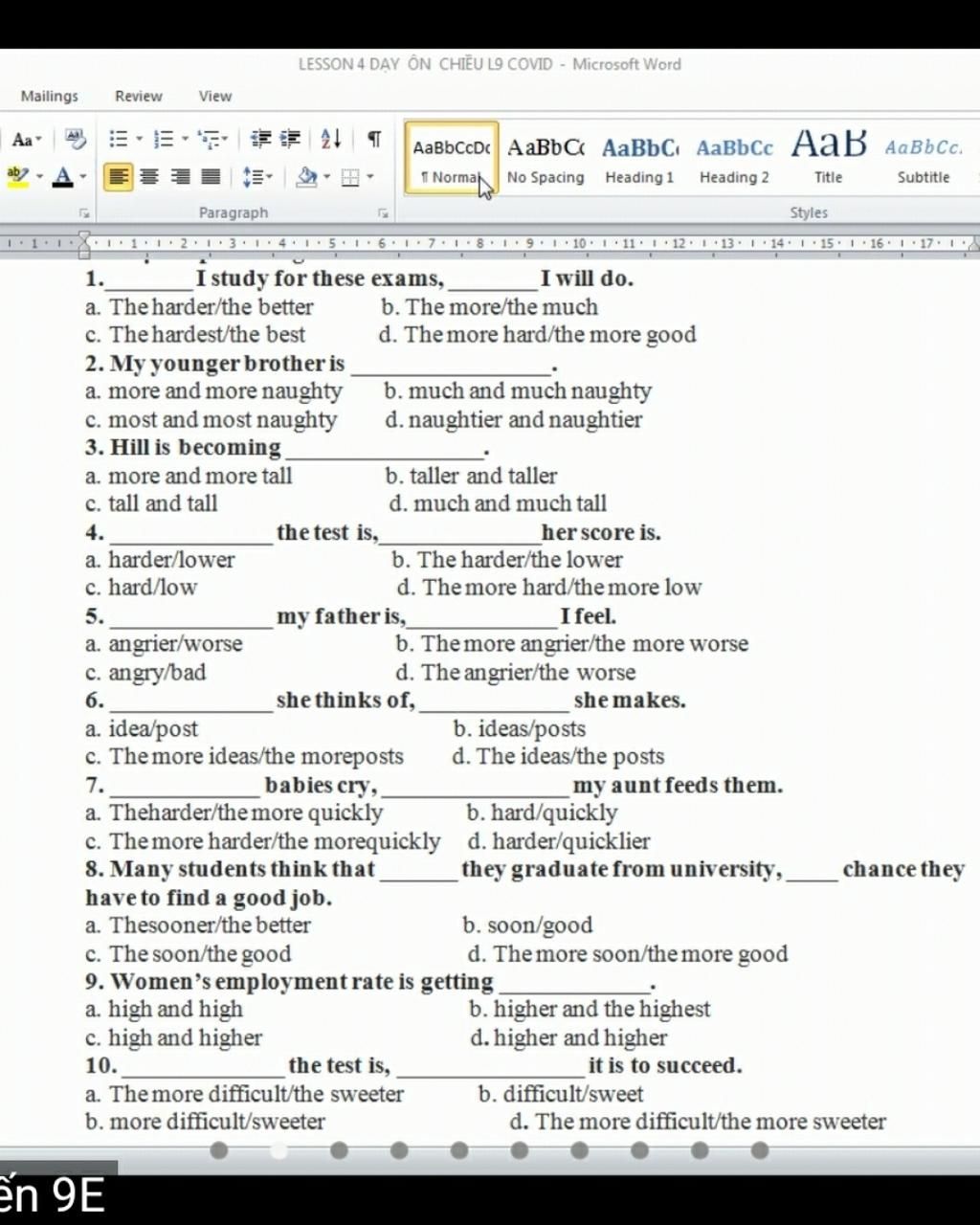Click answer "a. The more difficult/the sweeter"
Image resolution: width=980 pixels, height=1225 pixels.
(x=244, y=1094)
